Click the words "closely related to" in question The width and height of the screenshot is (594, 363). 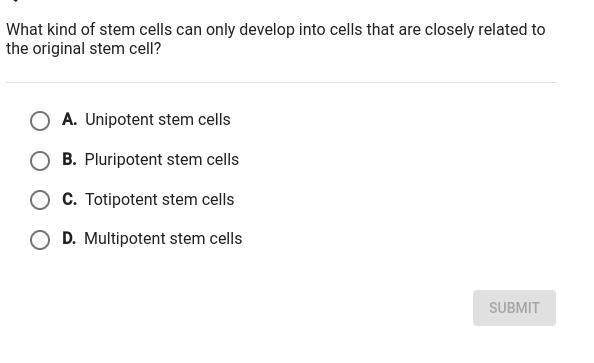coord(485,30)
